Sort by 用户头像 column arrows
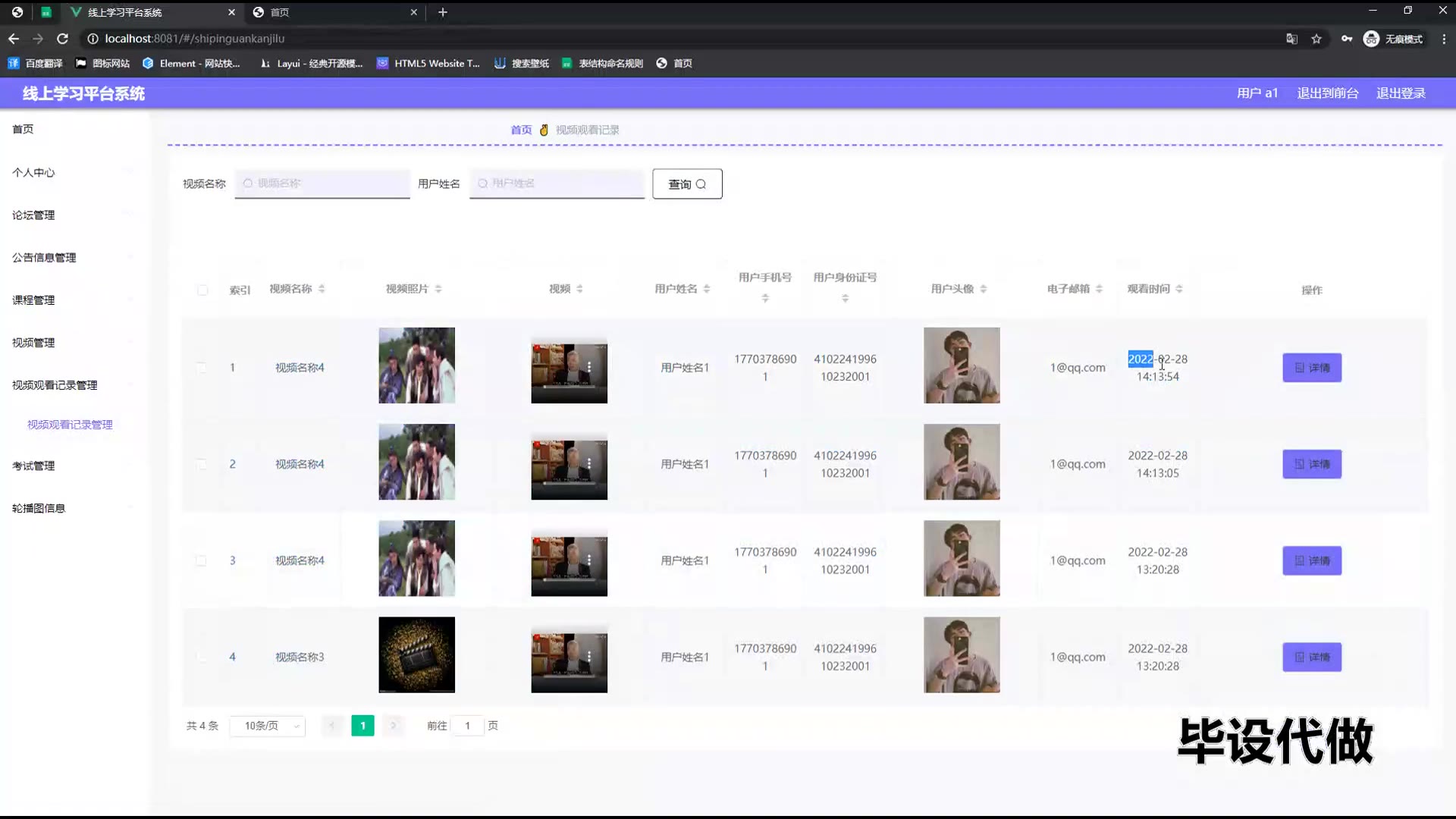1456x819 pixels. [984, 289]
